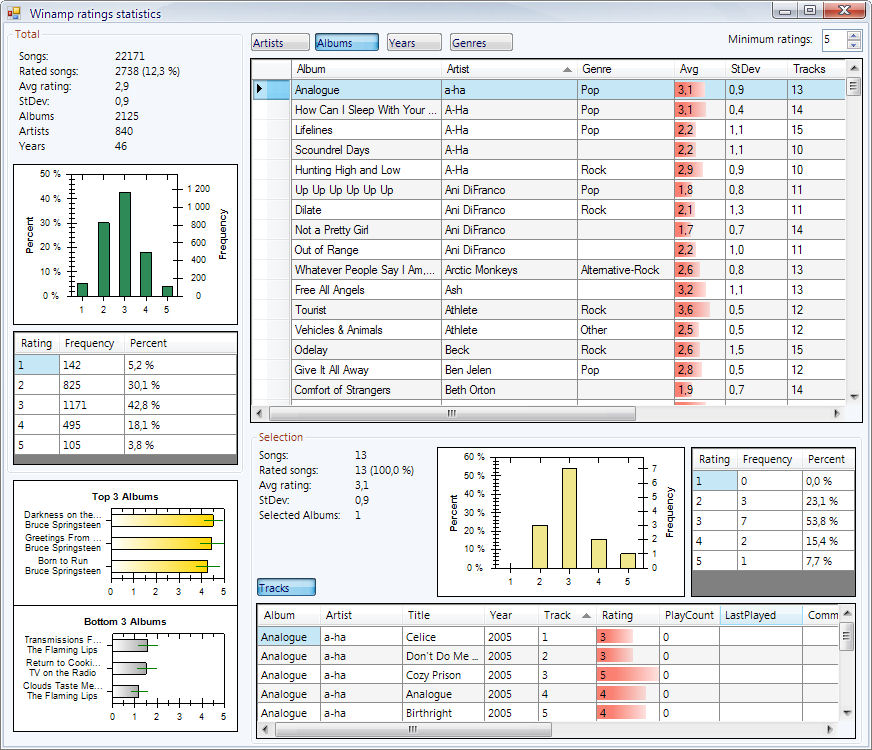Sort albums by Avg column header
This screenshot has height=750, width=872.
click(700, 69)
